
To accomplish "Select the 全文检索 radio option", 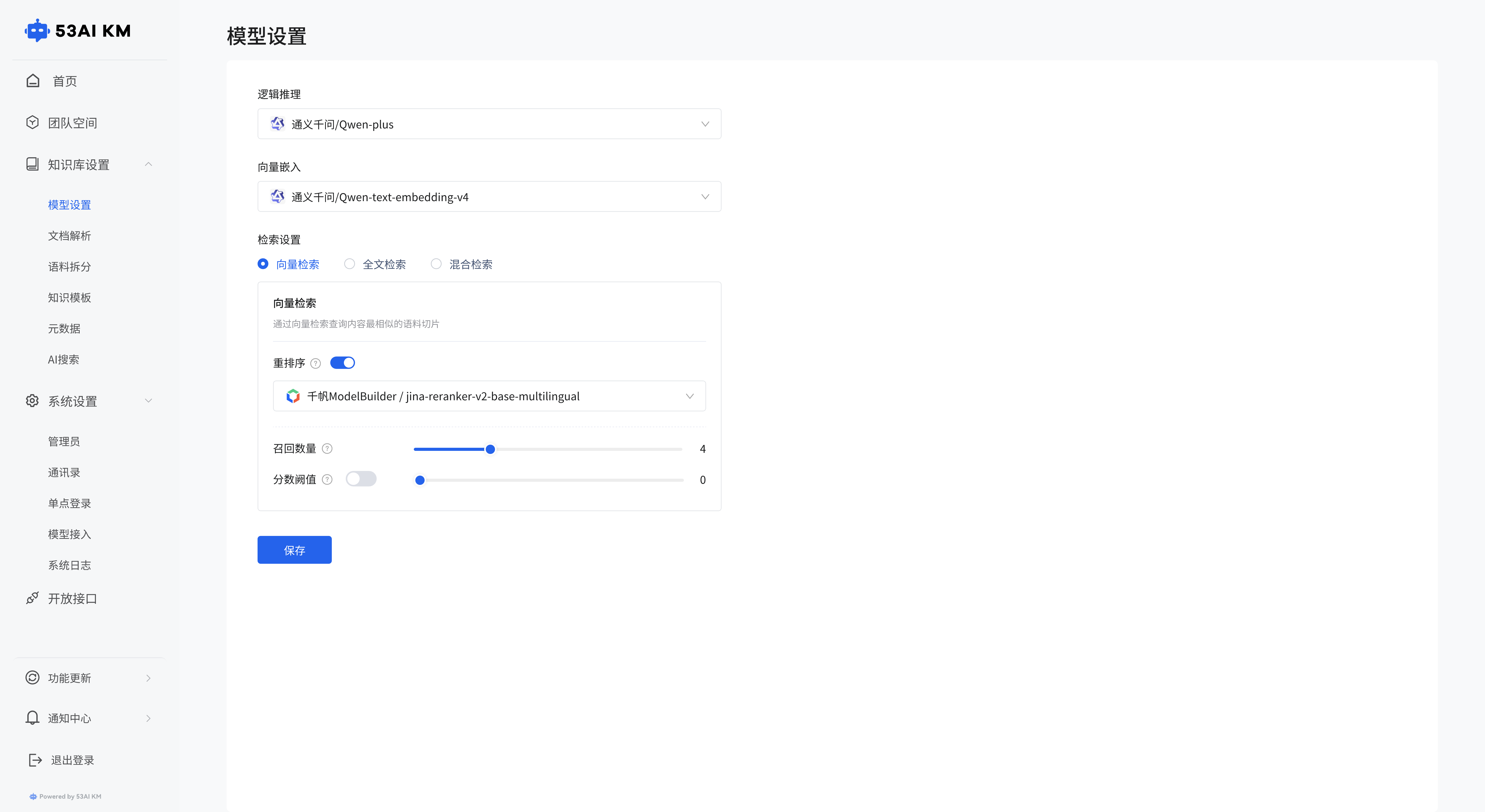I will tap(349, 264).
